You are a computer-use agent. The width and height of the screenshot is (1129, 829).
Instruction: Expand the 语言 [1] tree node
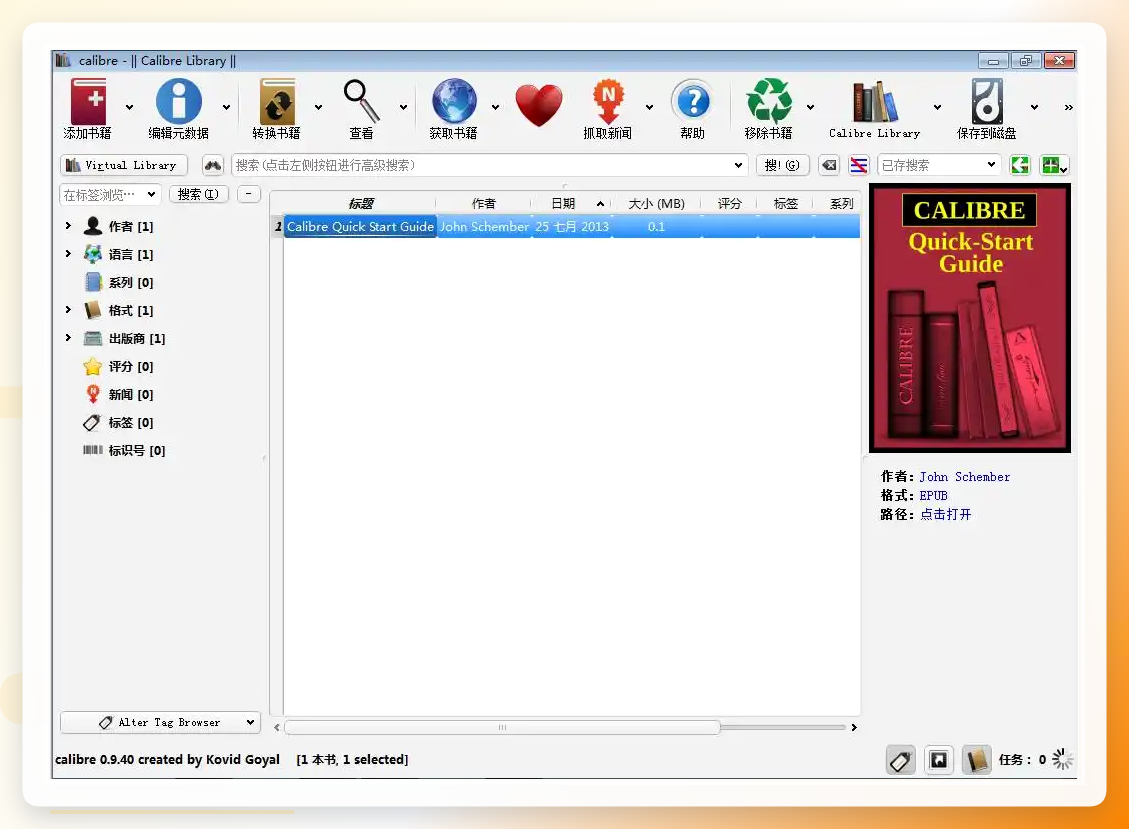pyautogui.click(x=68, y=254)
